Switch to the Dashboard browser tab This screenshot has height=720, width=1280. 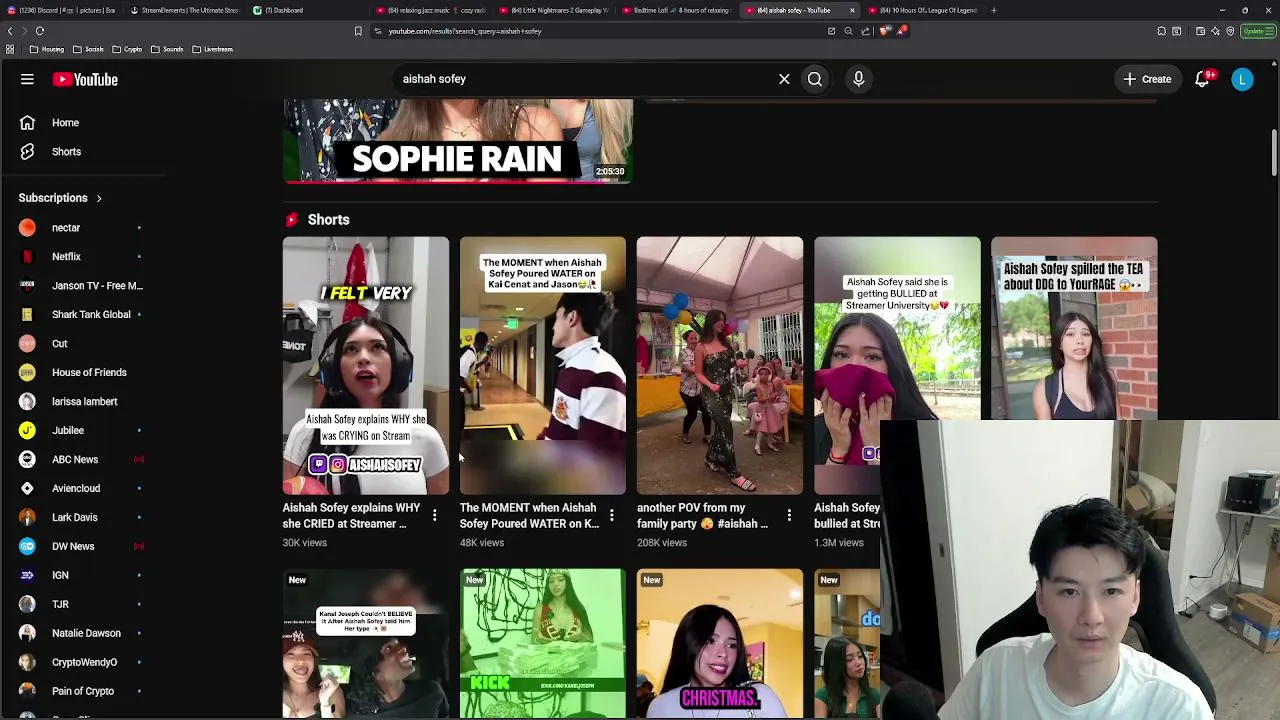click(307, 10)
